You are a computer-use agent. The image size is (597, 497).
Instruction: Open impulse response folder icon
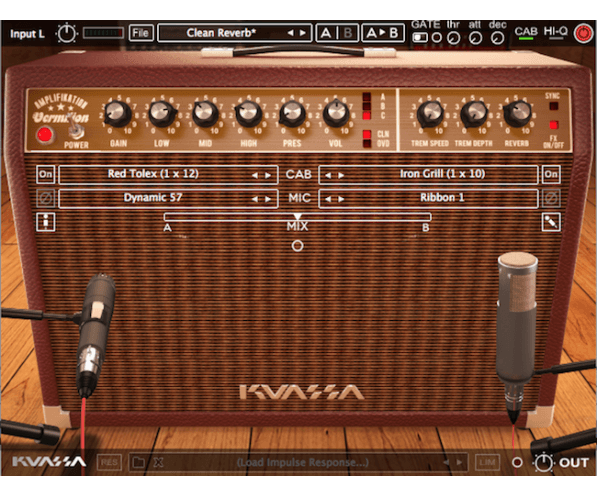(139, 463)
